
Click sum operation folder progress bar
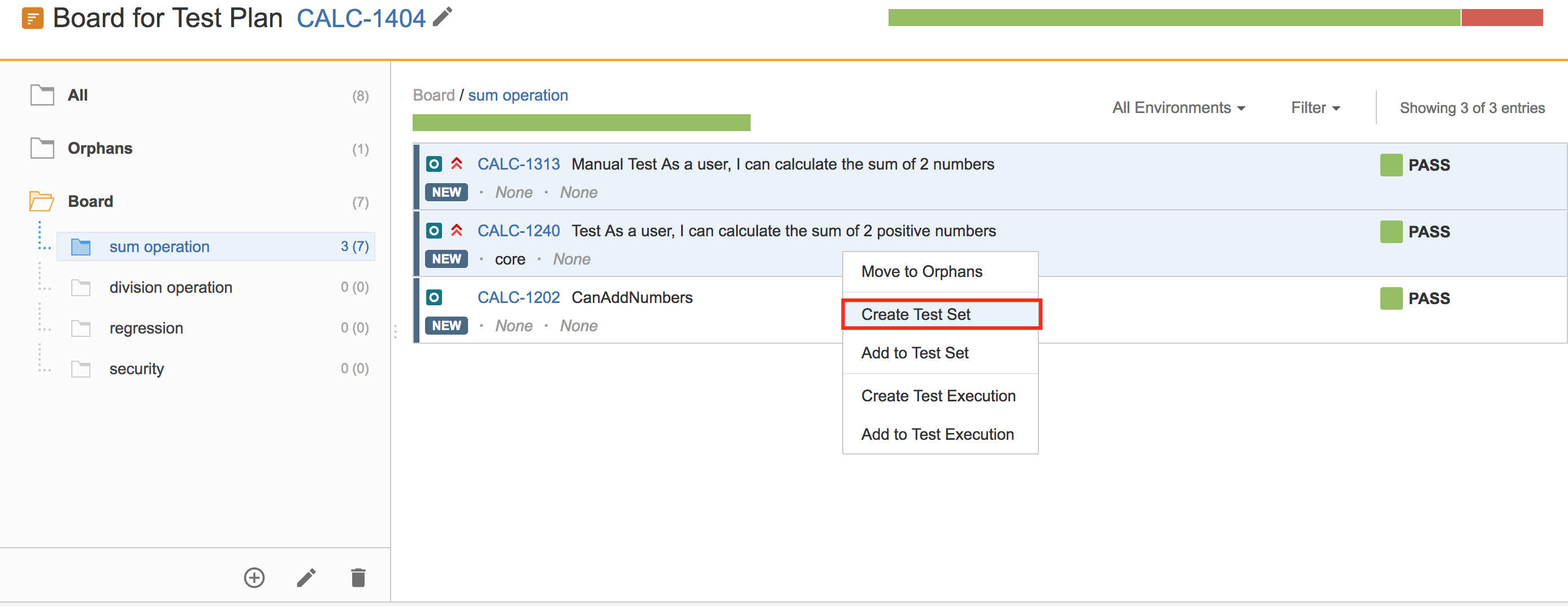click(581, 123)
